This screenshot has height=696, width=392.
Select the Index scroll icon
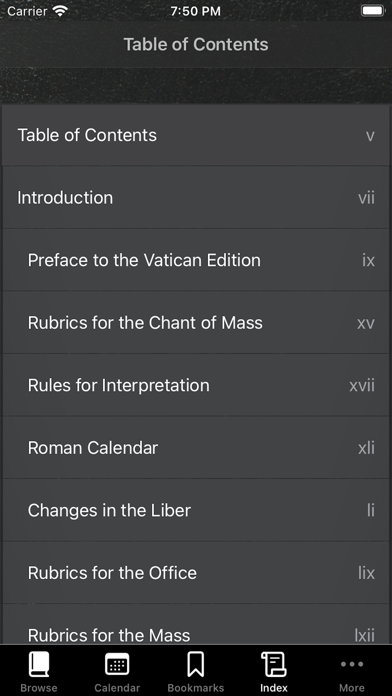[273, 665]
